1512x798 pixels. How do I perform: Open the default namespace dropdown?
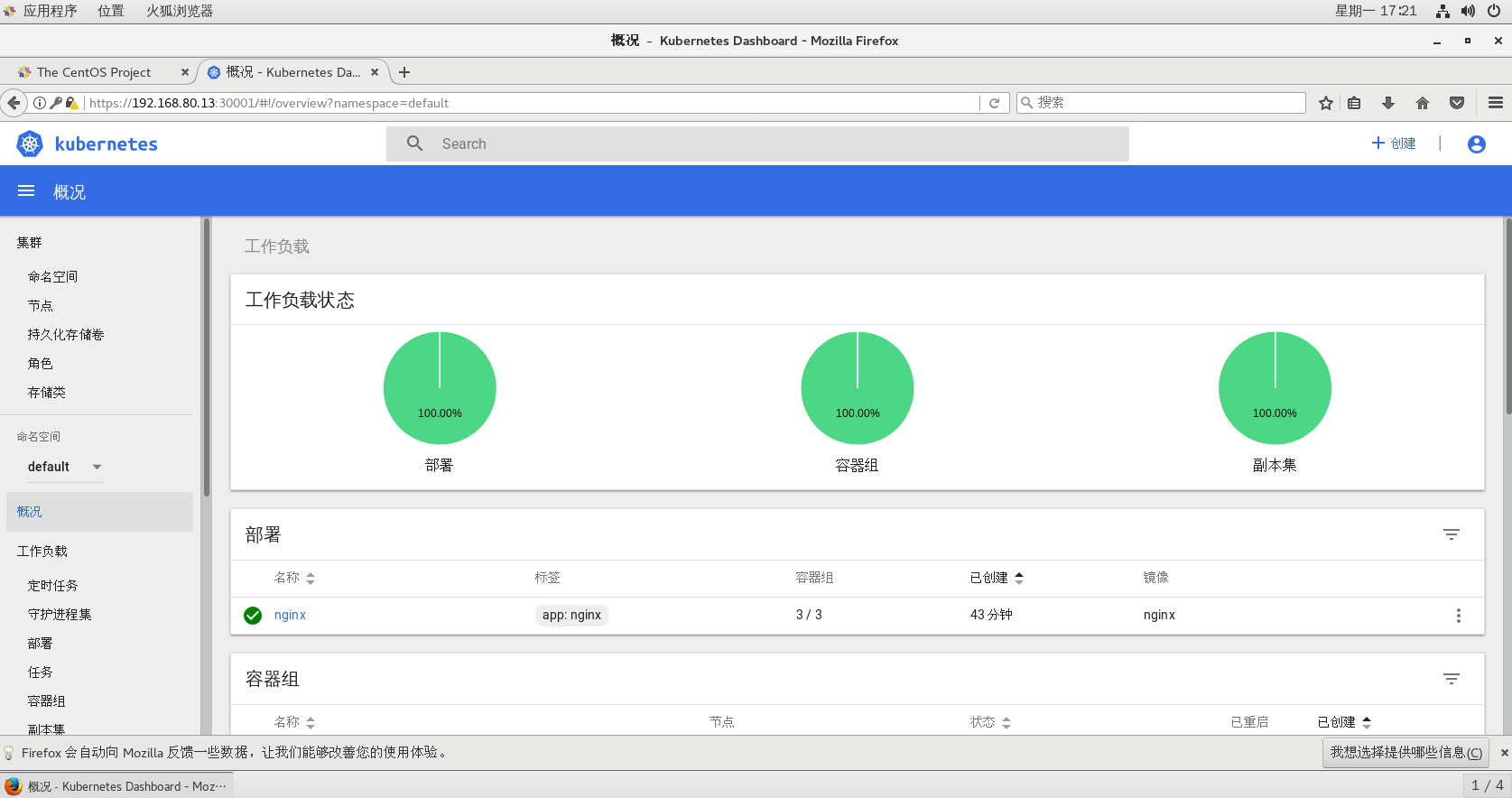65,467
